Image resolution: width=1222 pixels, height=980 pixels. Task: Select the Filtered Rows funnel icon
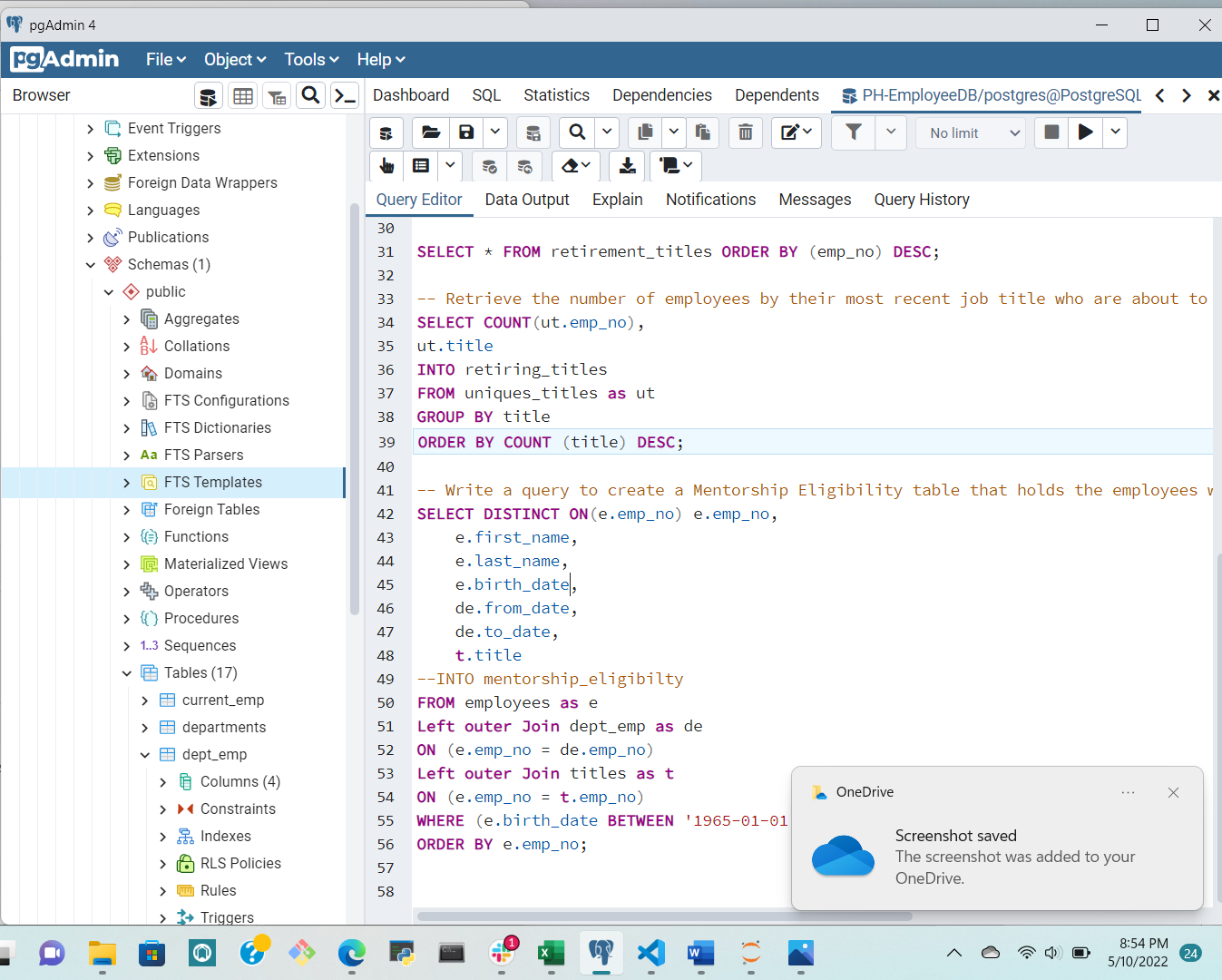coord(277,96)
